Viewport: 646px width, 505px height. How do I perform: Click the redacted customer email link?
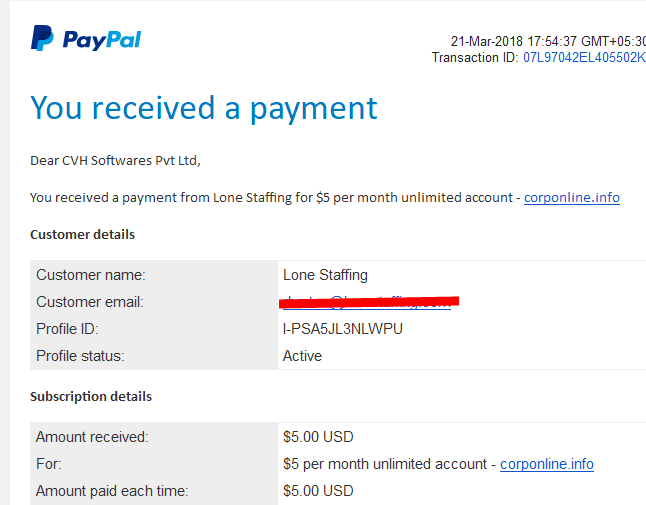[x=368, y=302]
